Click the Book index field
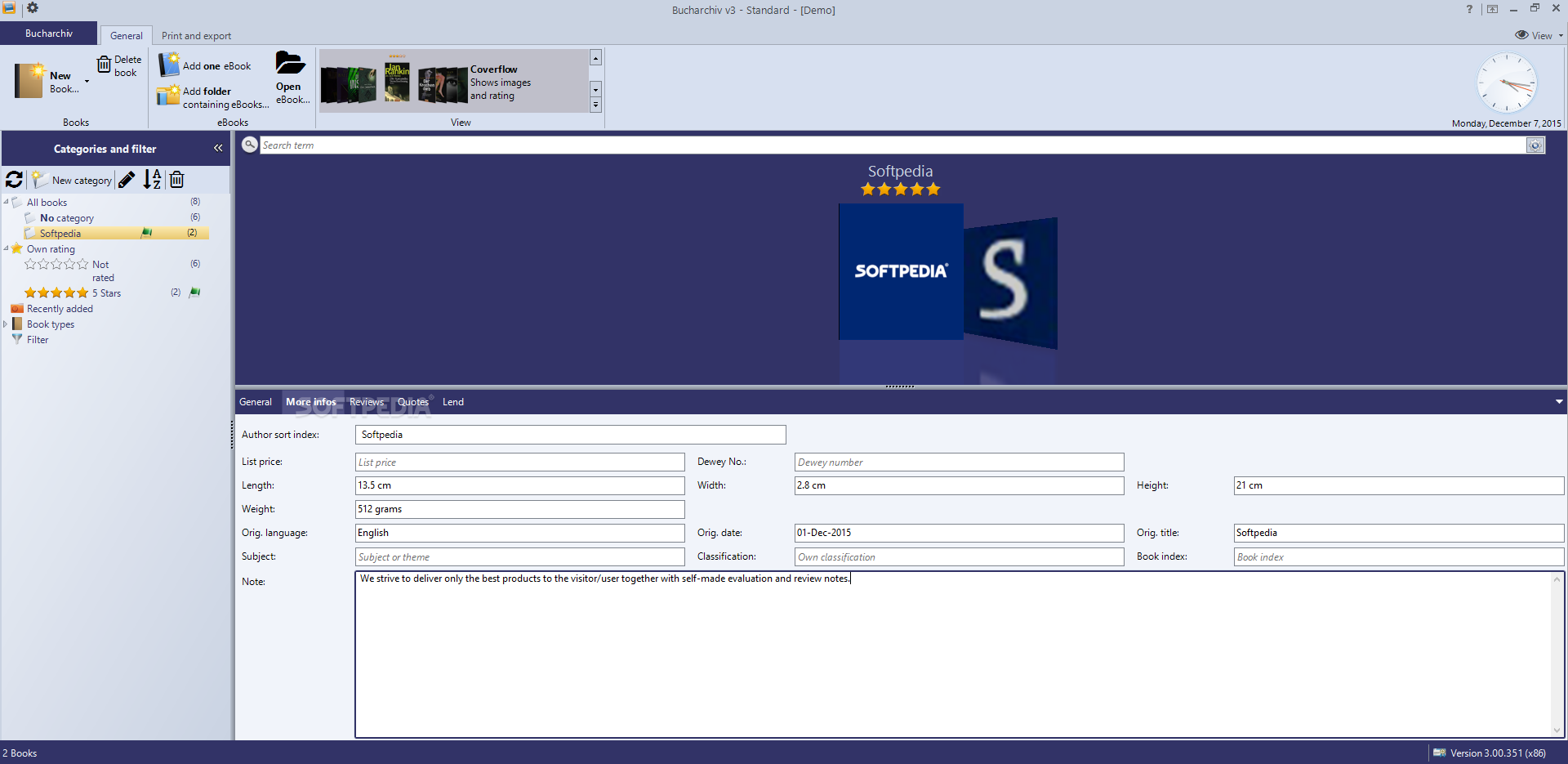The height and width of the screenshot is (764, 1568). click(x=1399, y=557)
